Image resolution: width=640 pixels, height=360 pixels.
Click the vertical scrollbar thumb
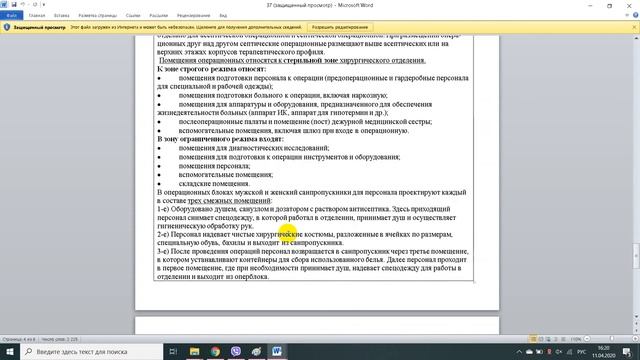[x=636, y=256]
